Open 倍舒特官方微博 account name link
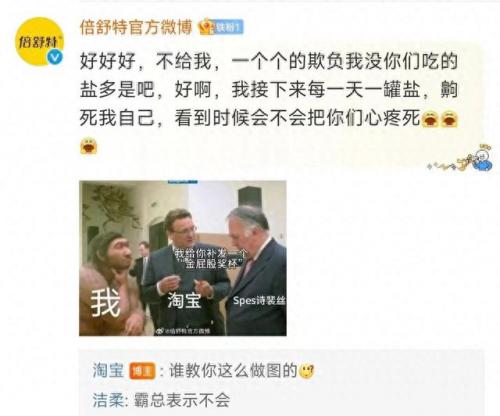 point(136,27)
